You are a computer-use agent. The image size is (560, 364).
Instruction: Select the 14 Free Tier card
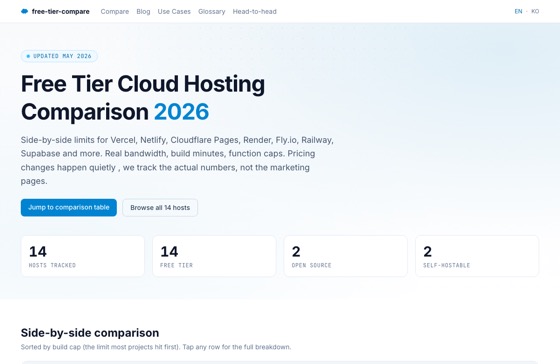pyautogui.click(x=214, y=256)
